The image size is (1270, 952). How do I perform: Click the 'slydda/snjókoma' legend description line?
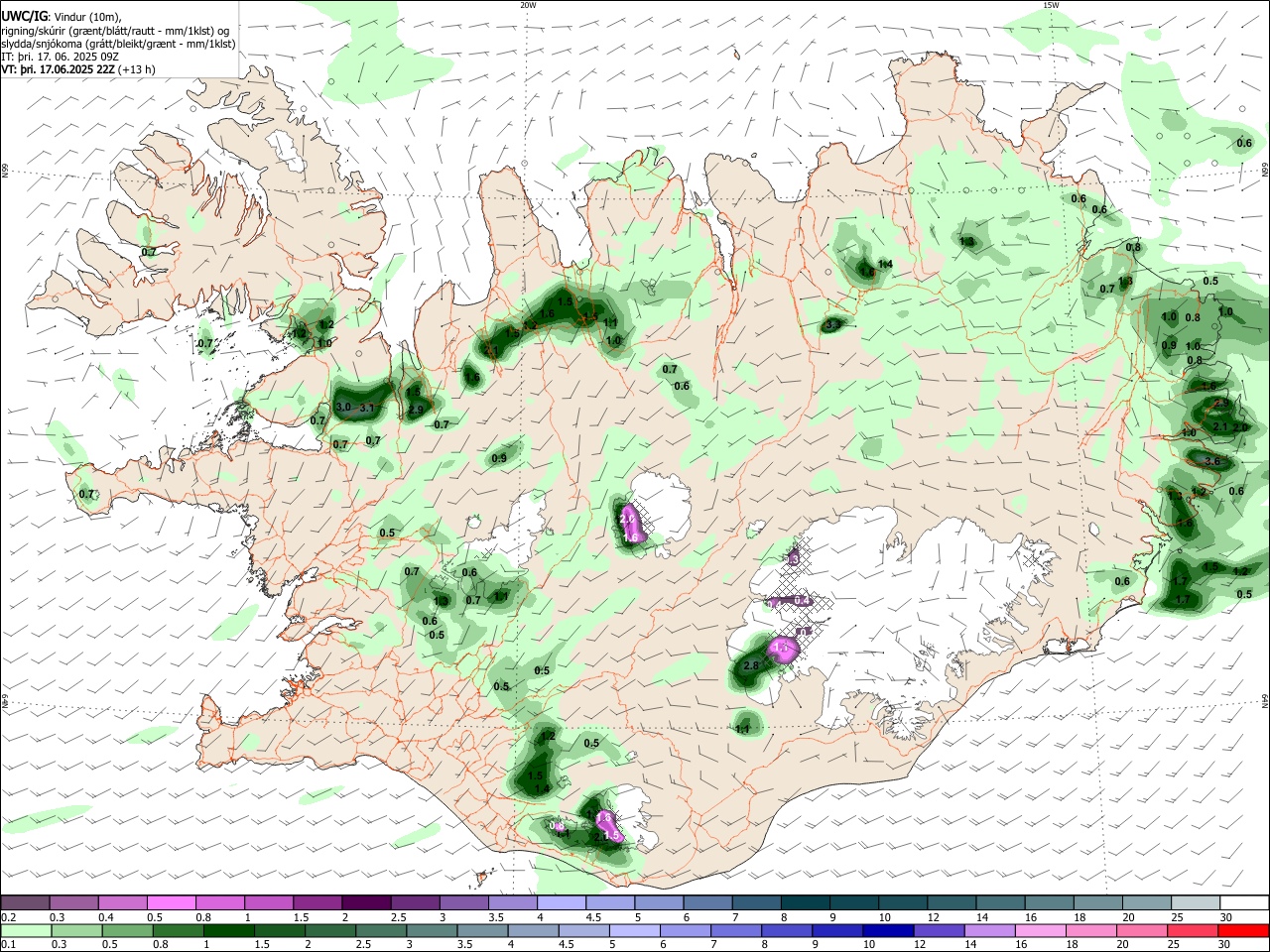pos(118,44)
